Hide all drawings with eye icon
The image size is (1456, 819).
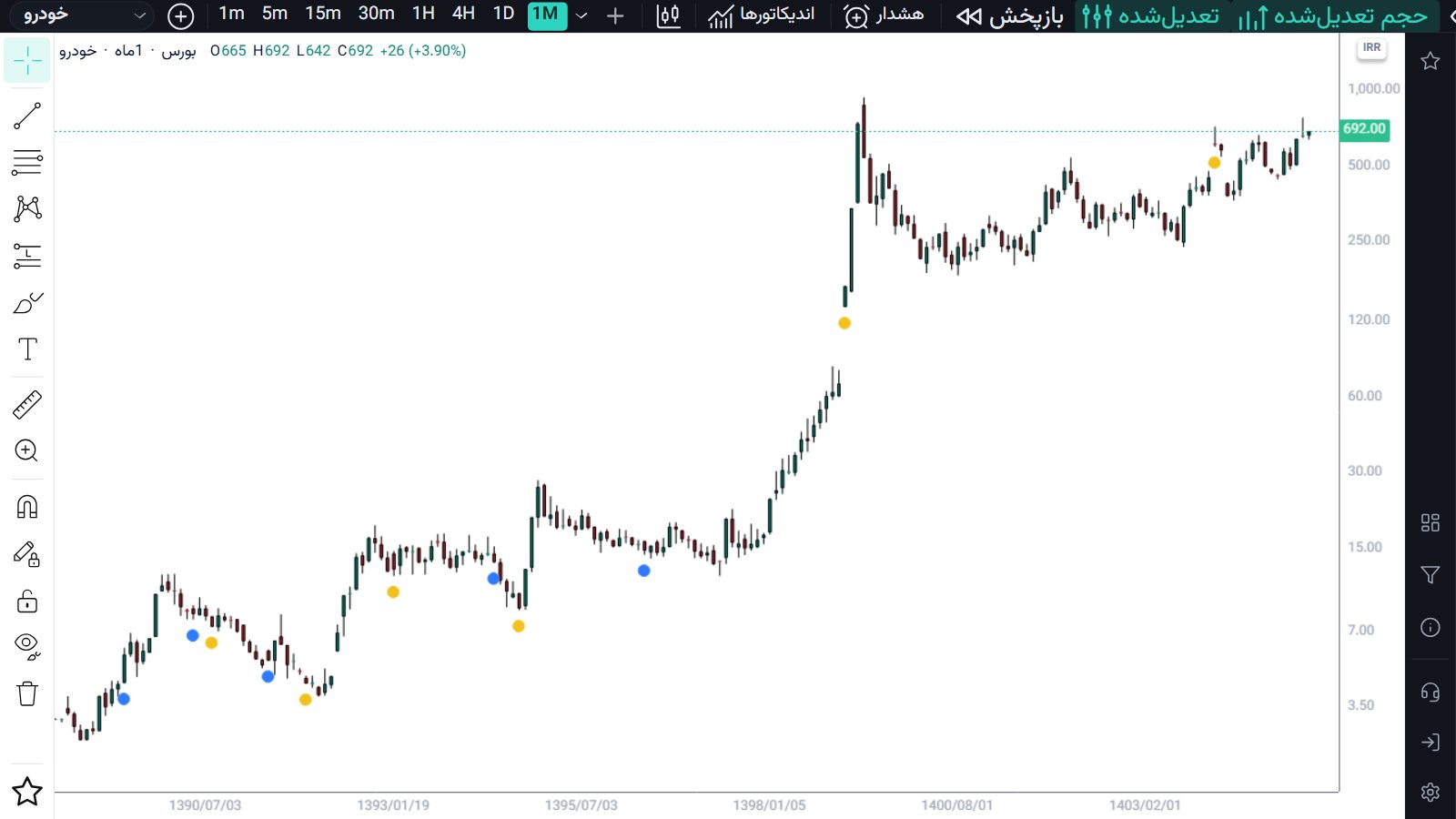[27, 646]
